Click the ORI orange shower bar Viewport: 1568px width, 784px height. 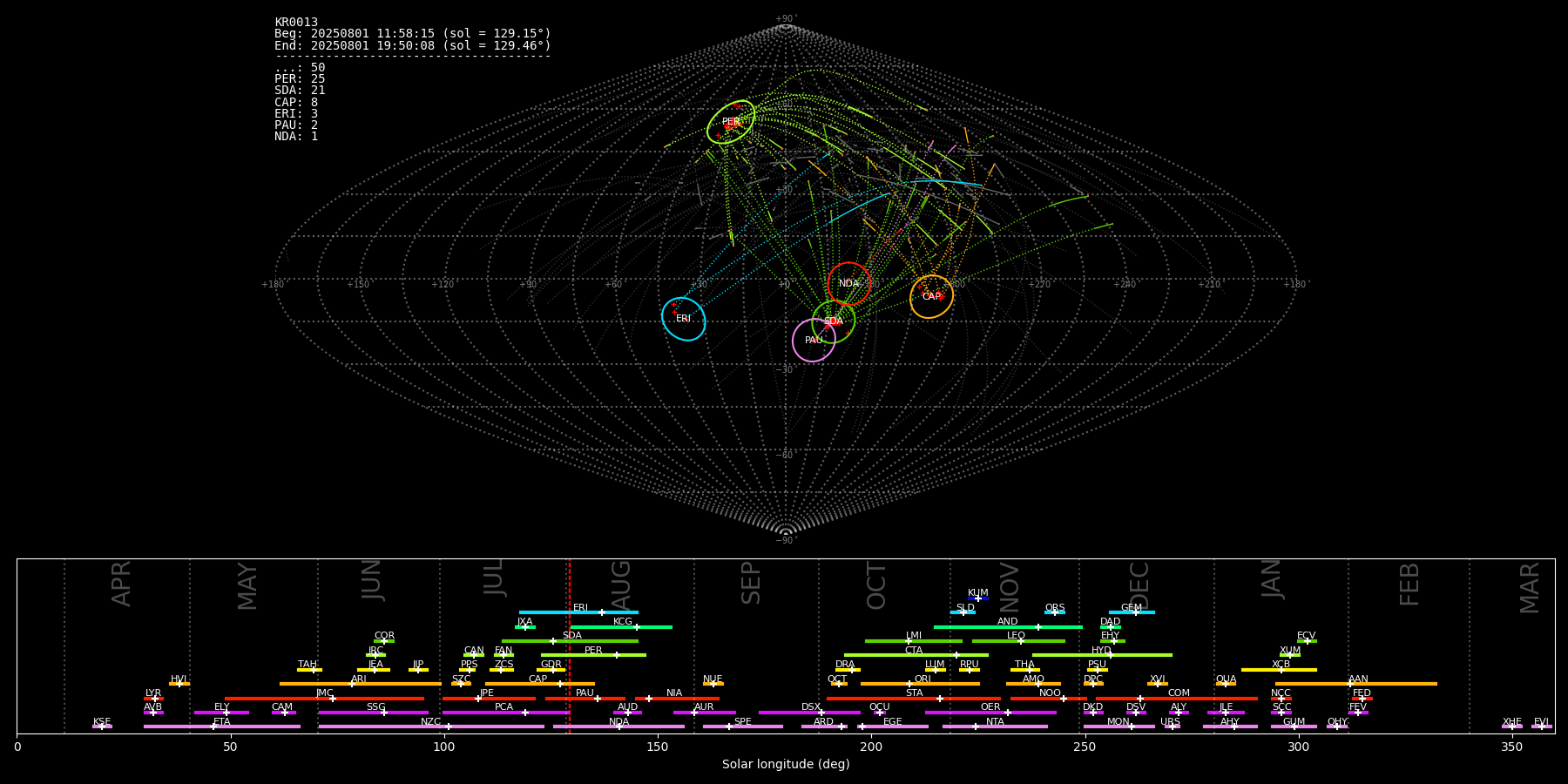point(920,684)
